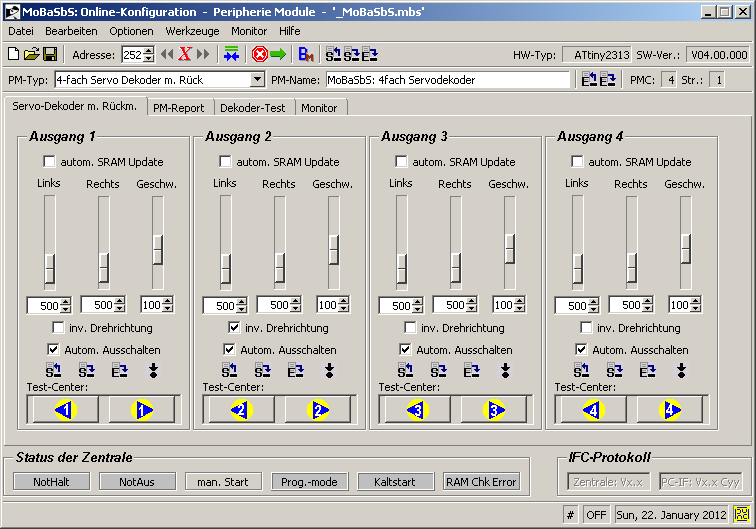Viewport: 756px width, 529px height.
Task: Open a file with the folder icon
Action: click(31, 54)
